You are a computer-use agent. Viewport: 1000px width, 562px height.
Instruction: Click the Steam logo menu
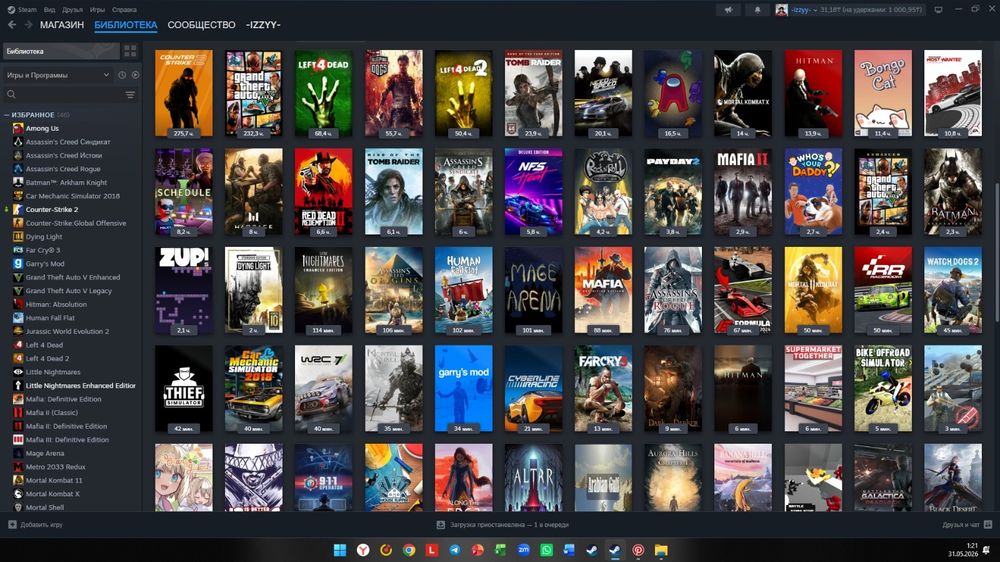[x=22, y=10]
